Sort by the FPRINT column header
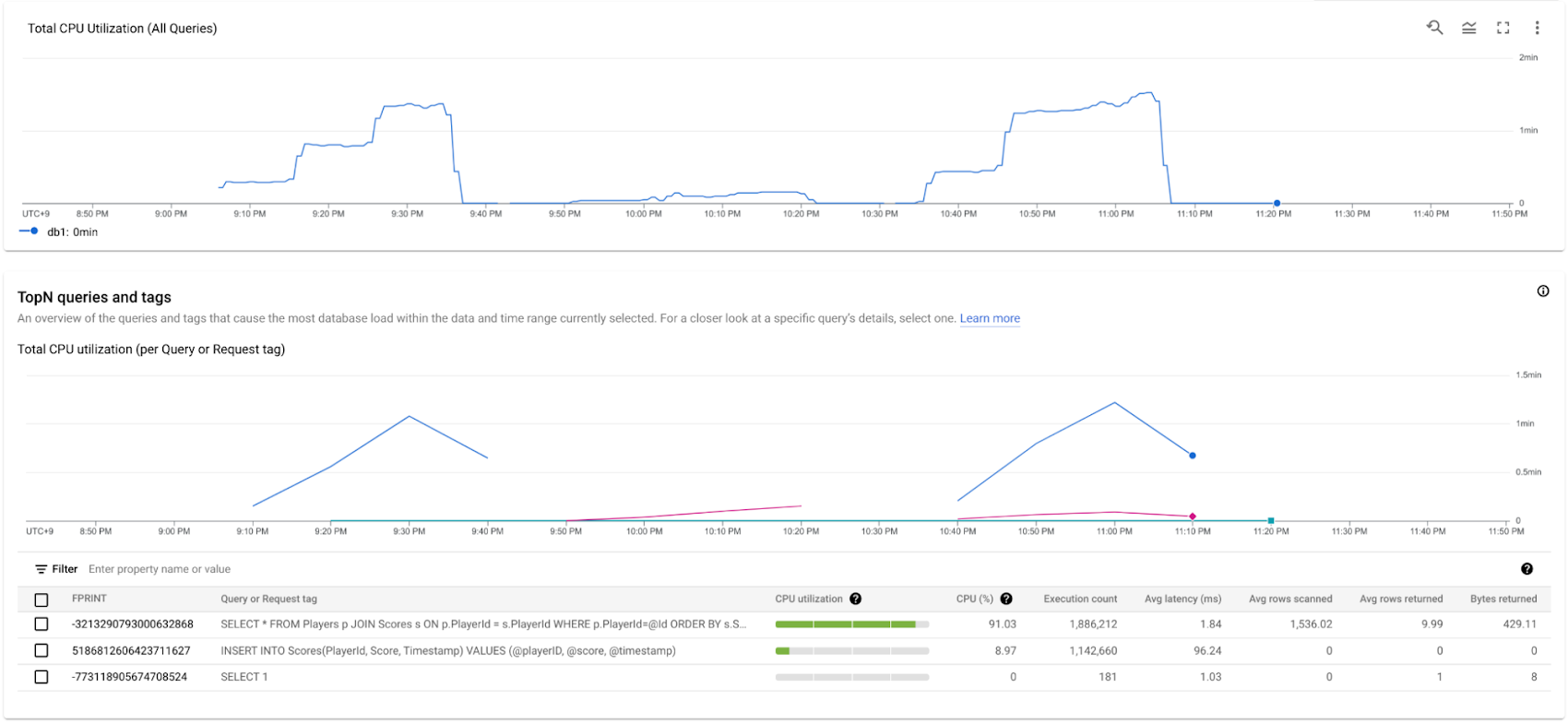This screenshot has height=724, width=1568. (x=89, y=599)
